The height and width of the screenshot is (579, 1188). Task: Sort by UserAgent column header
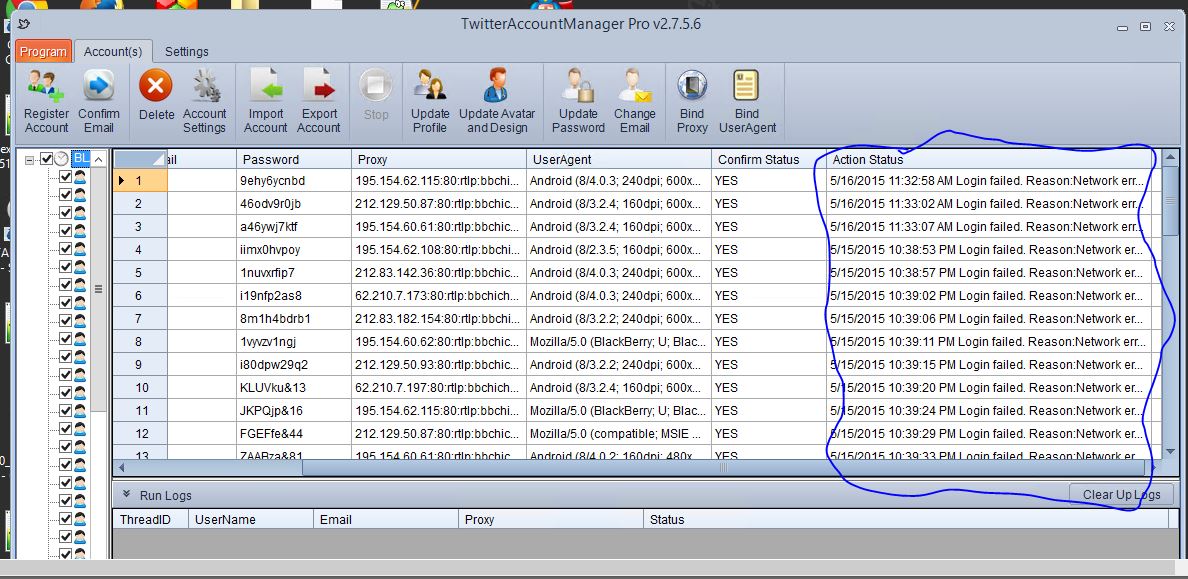tap(619, 160)
